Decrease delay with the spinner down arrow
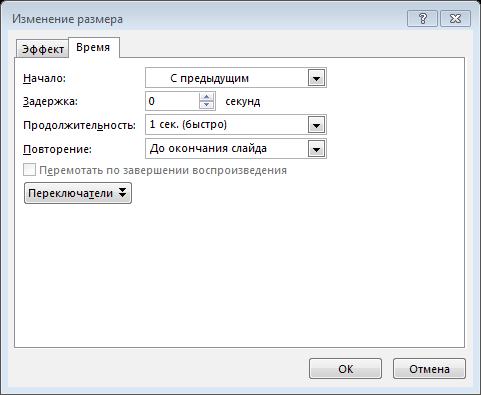Image resolution: width=481 pixels, height=395 pixels. tap(207, 105)
